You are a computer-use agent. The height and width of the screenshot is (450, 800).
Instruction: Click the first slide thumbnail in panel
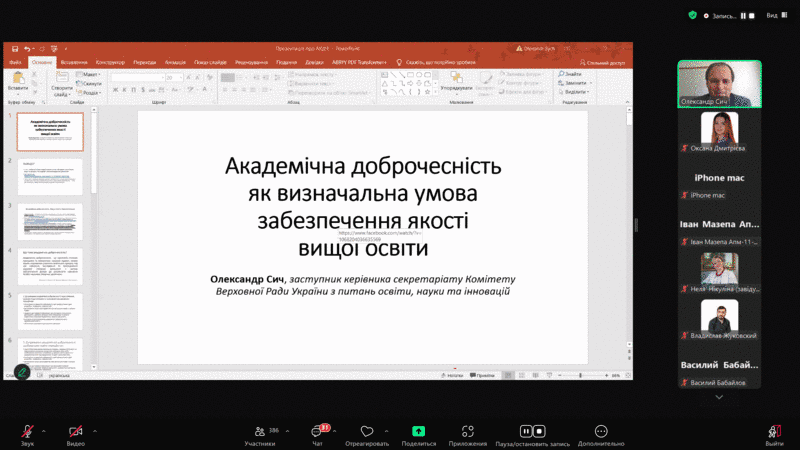50,131
